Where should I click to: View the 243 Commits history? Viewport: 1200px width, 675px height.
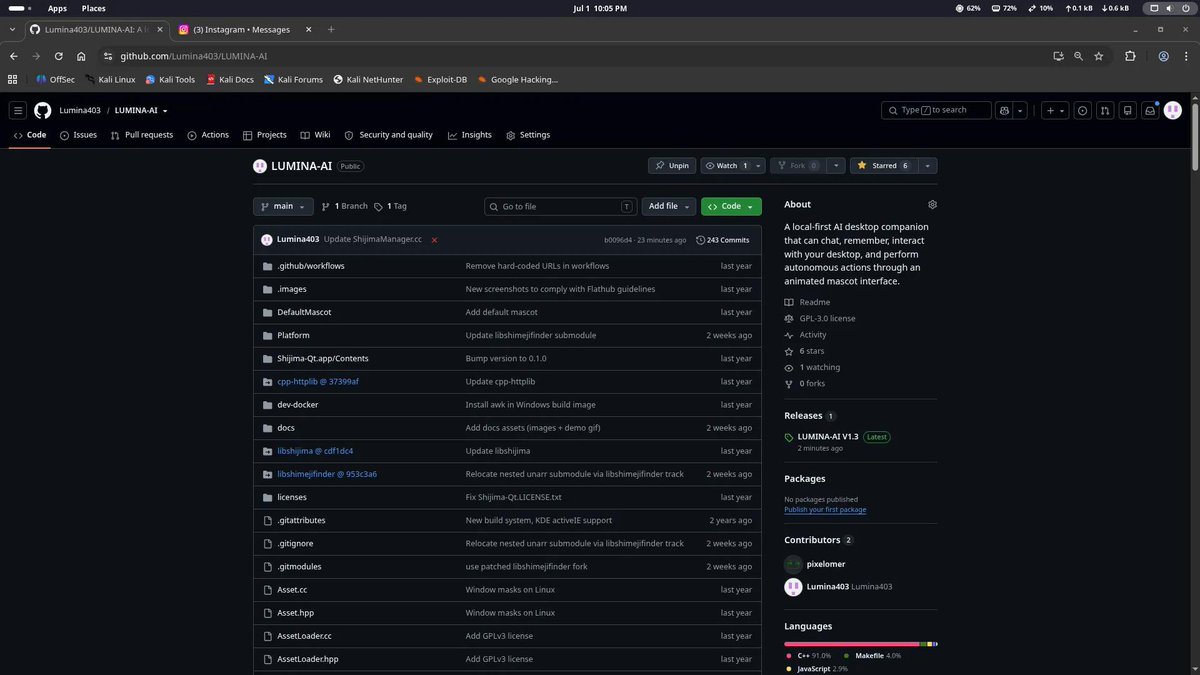723,240
